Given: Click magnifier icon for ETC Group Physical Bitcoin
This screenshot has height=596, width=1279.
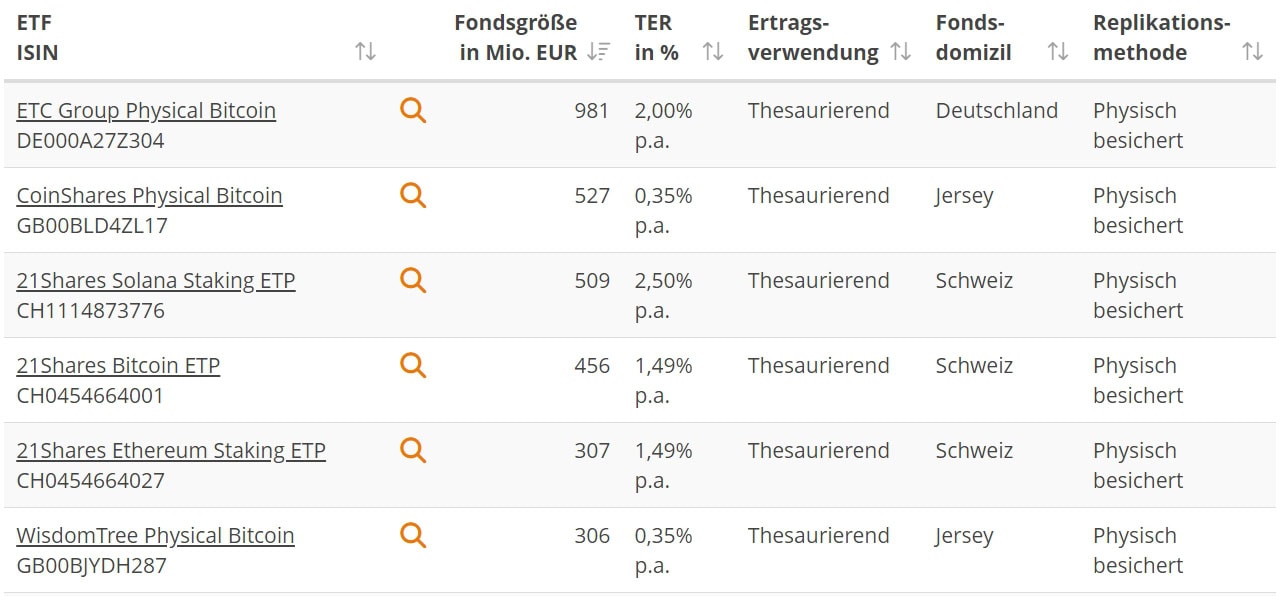Looking at the screenshot, I should point(413,110).
